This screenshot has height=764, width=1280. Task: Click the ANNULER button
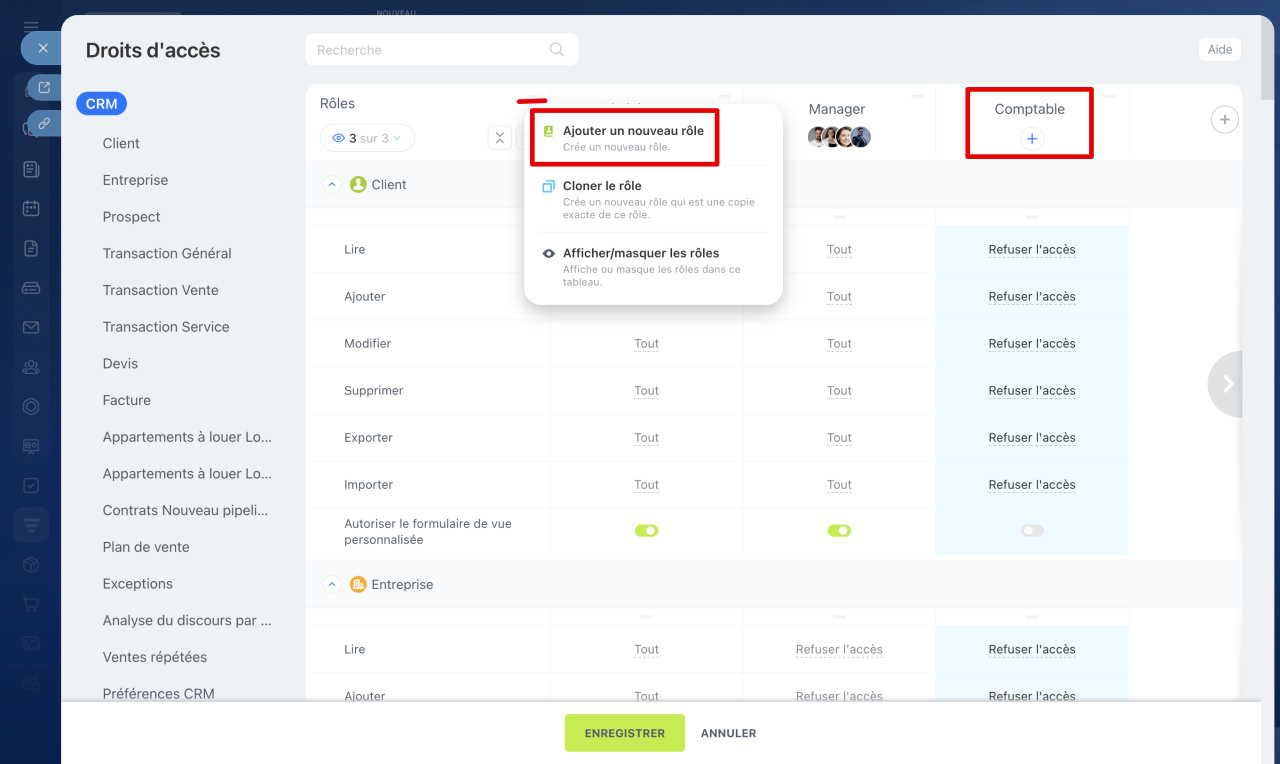click(x=728, y=733)
